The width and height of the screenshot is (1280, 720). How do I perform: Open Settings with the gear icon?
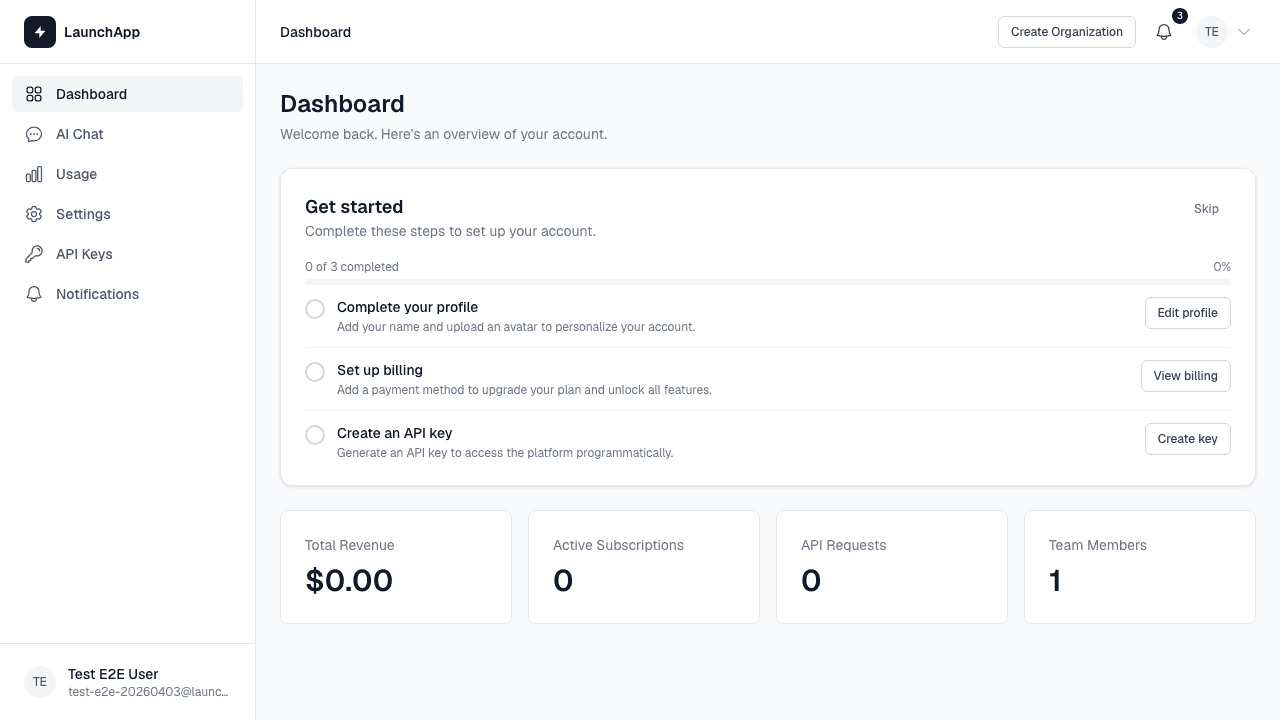coord(34,214)
